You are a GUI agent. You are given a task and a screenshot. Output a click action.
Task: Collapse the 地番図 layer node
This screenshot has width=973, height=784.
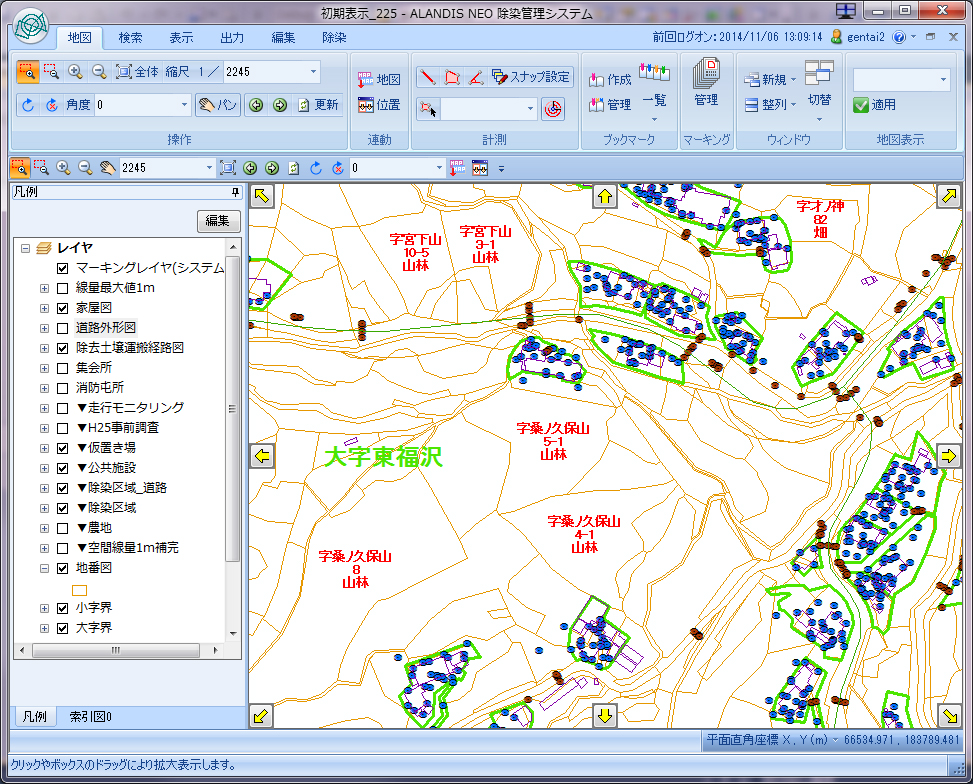coord(44,568)
